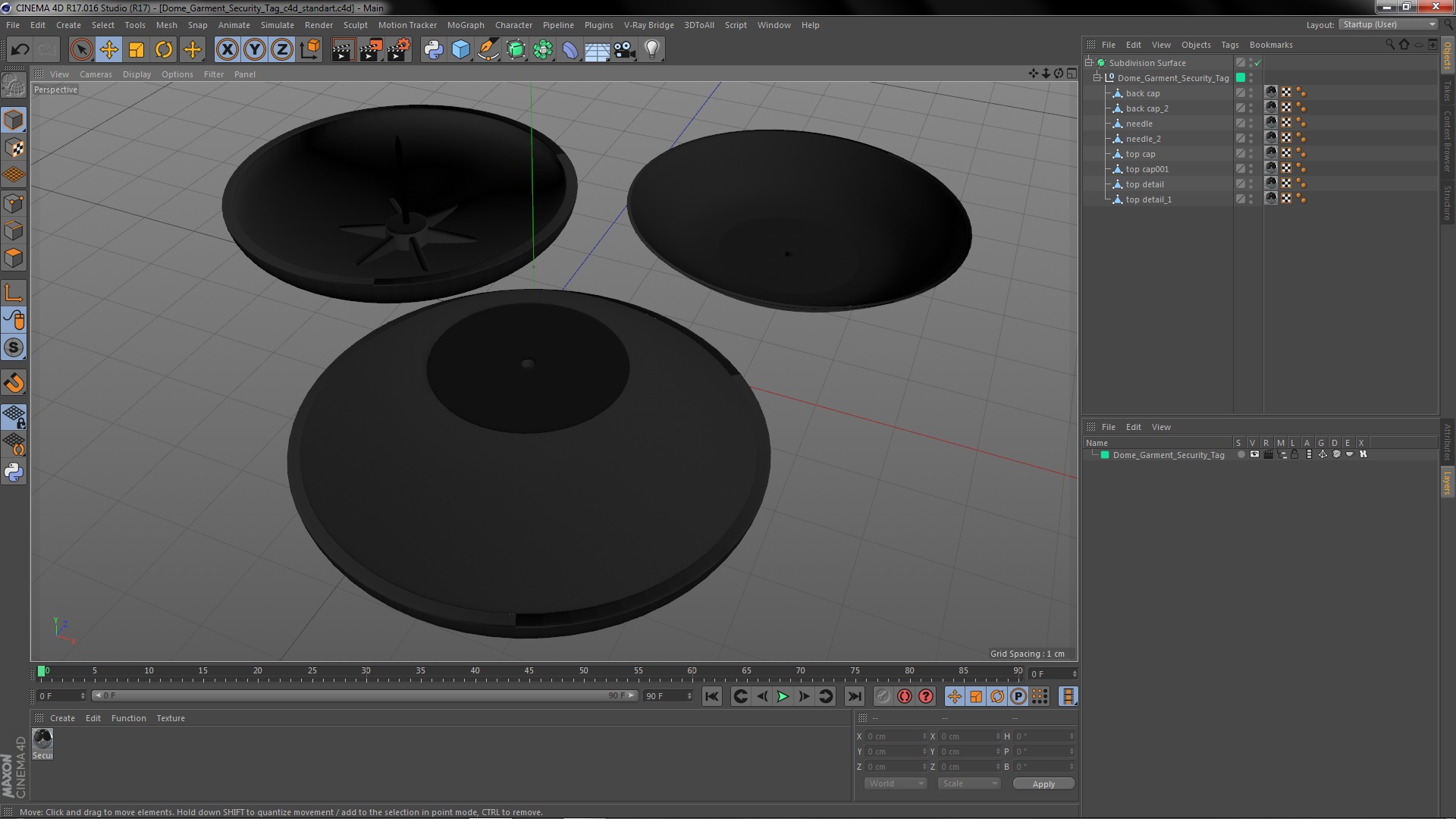Click the layer color swatch of Dome_Garment_Security_Tag

[x=1241, y=77]
